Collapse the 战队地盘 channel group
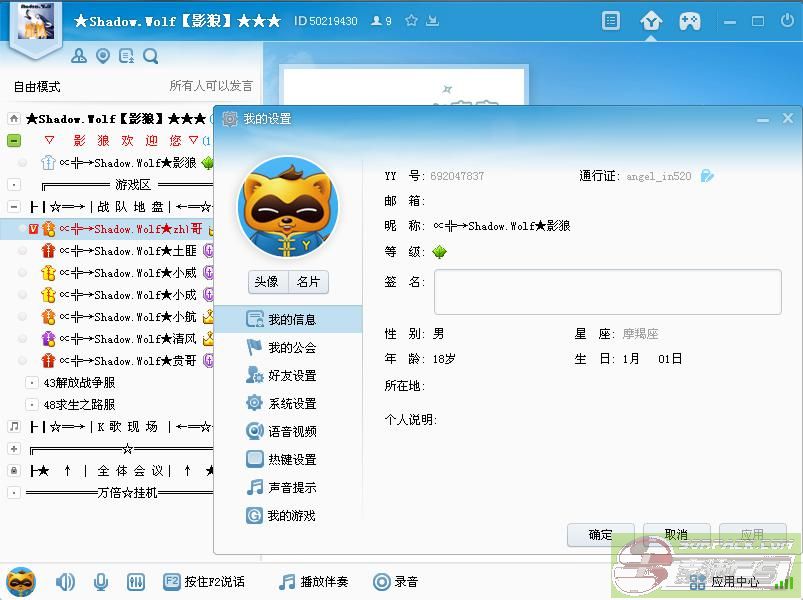The height and width of the screenshot is (600, 803). pos(14,207)
